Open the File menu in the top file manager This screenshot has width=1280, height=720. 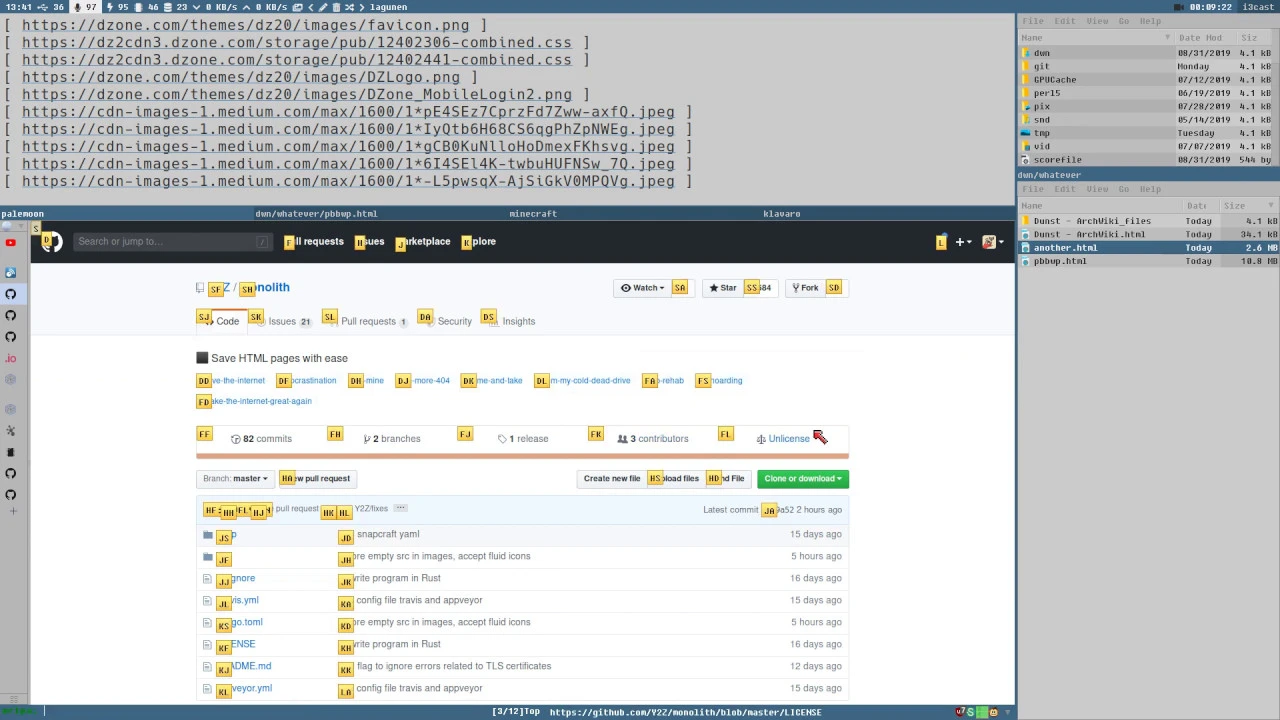click(1033, 21)
